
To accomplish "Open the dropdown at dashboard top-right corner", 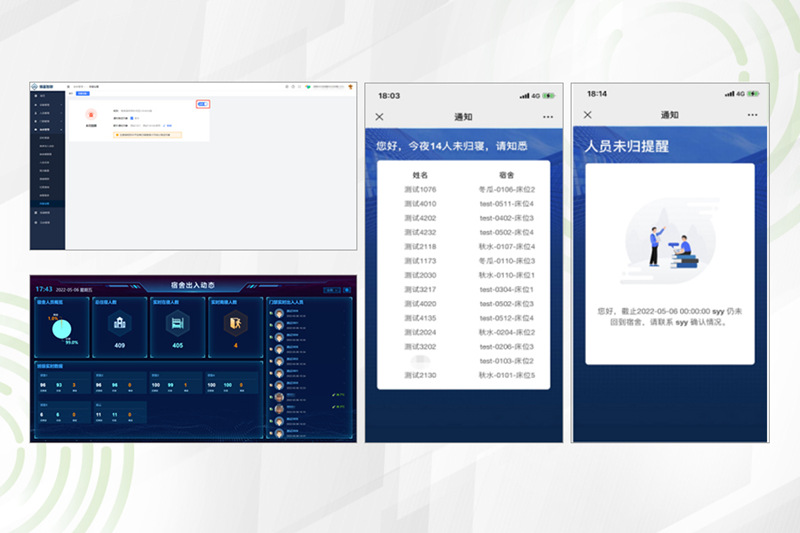I will [332, 290].
